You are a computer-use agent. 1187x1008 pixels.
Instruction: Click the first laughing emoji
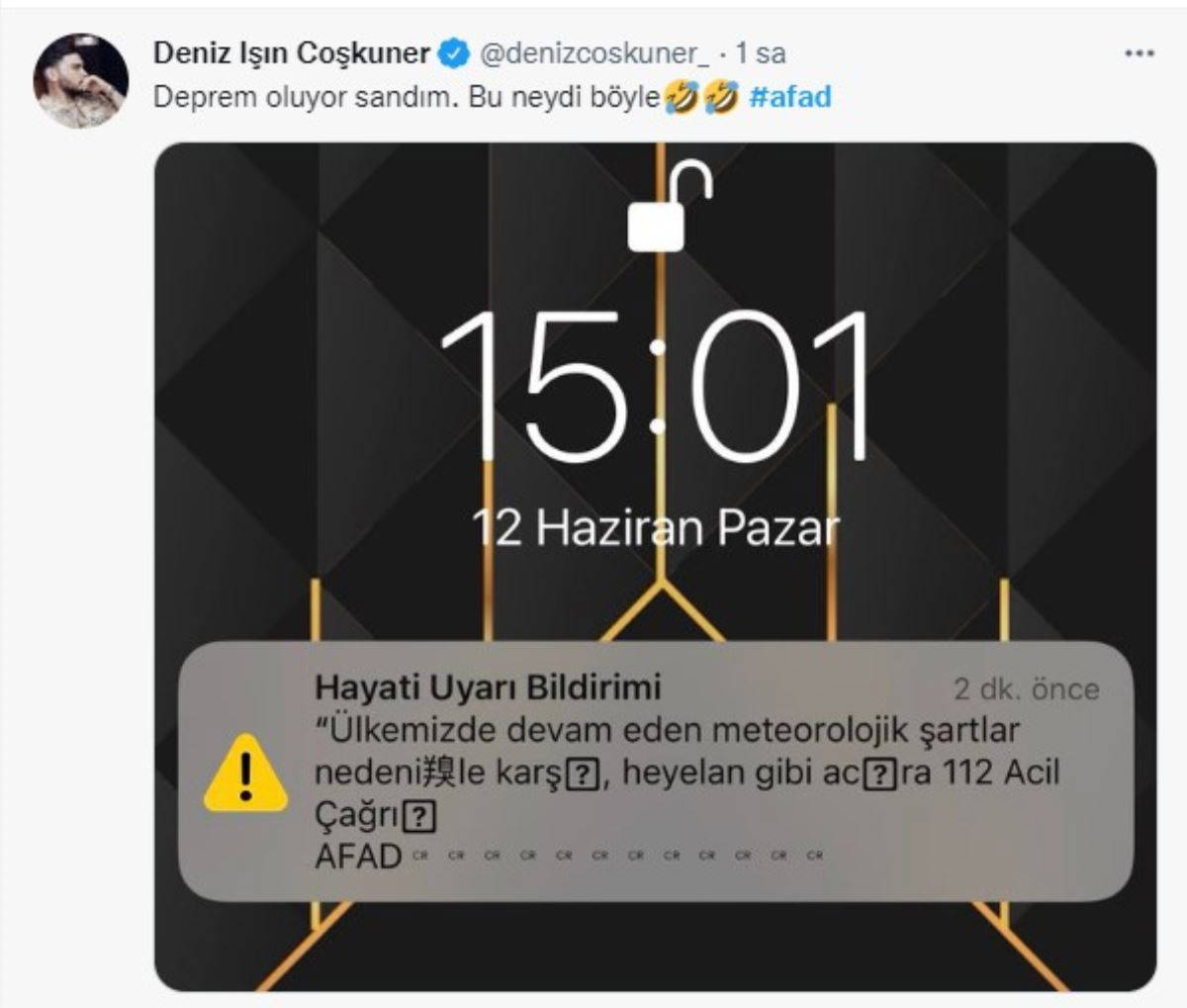click(682, 97)
